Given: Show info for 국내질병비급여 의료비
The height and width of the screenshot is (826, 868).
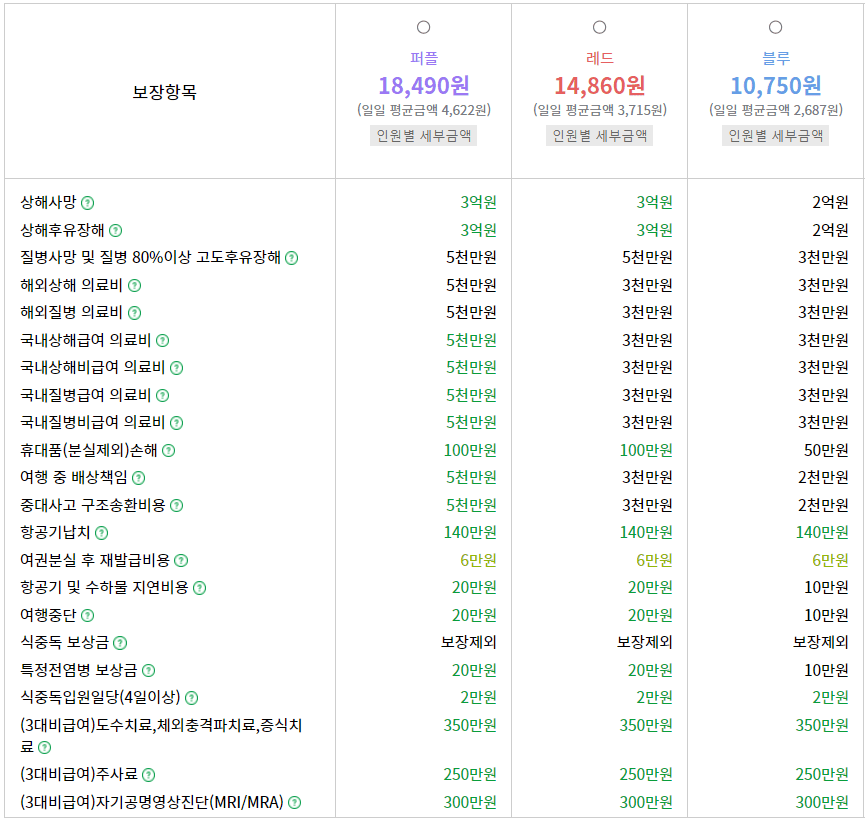Looking at the screenshot, I should point(176,423).
